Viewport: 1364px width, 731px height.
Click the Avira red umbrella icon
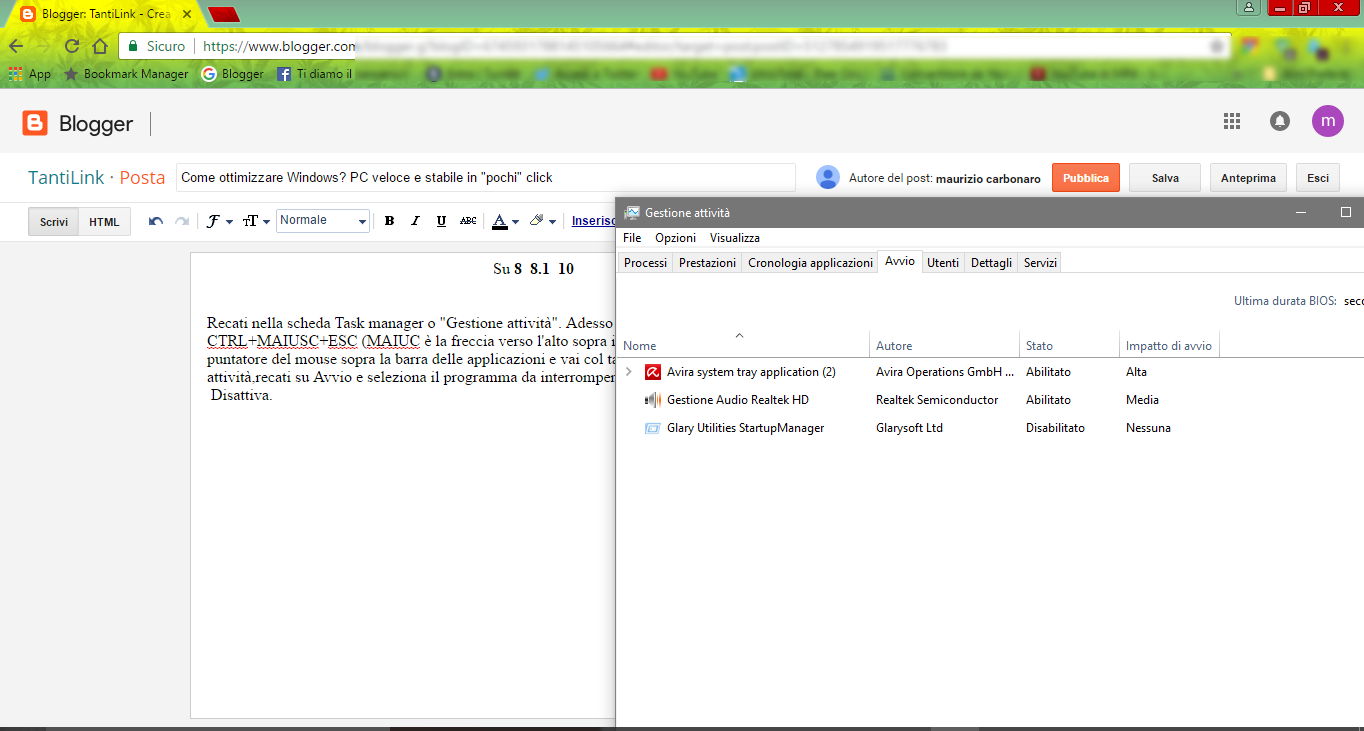click(653, 372)
